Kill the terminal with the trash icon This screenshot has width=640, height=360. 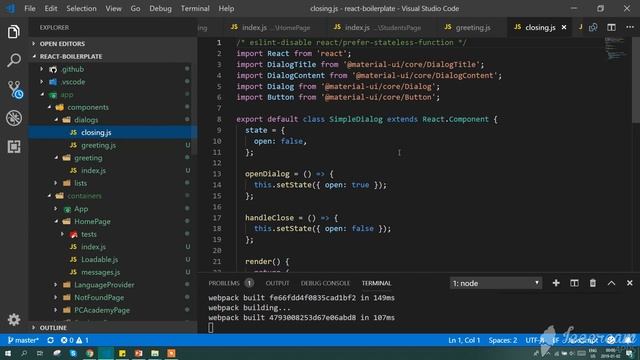(593, 283)
